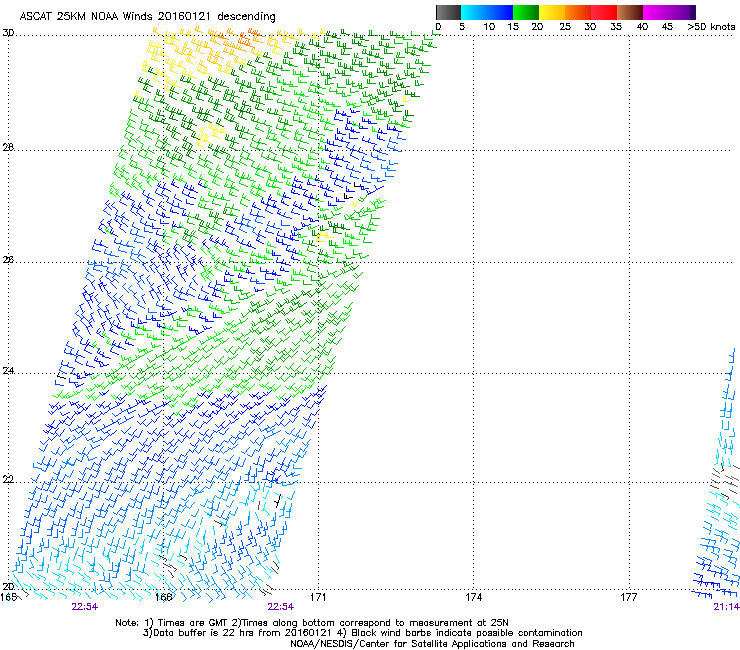
Task: Click the longitude axis label '168'
Action: pyautogui.click(x=163, y=597)
